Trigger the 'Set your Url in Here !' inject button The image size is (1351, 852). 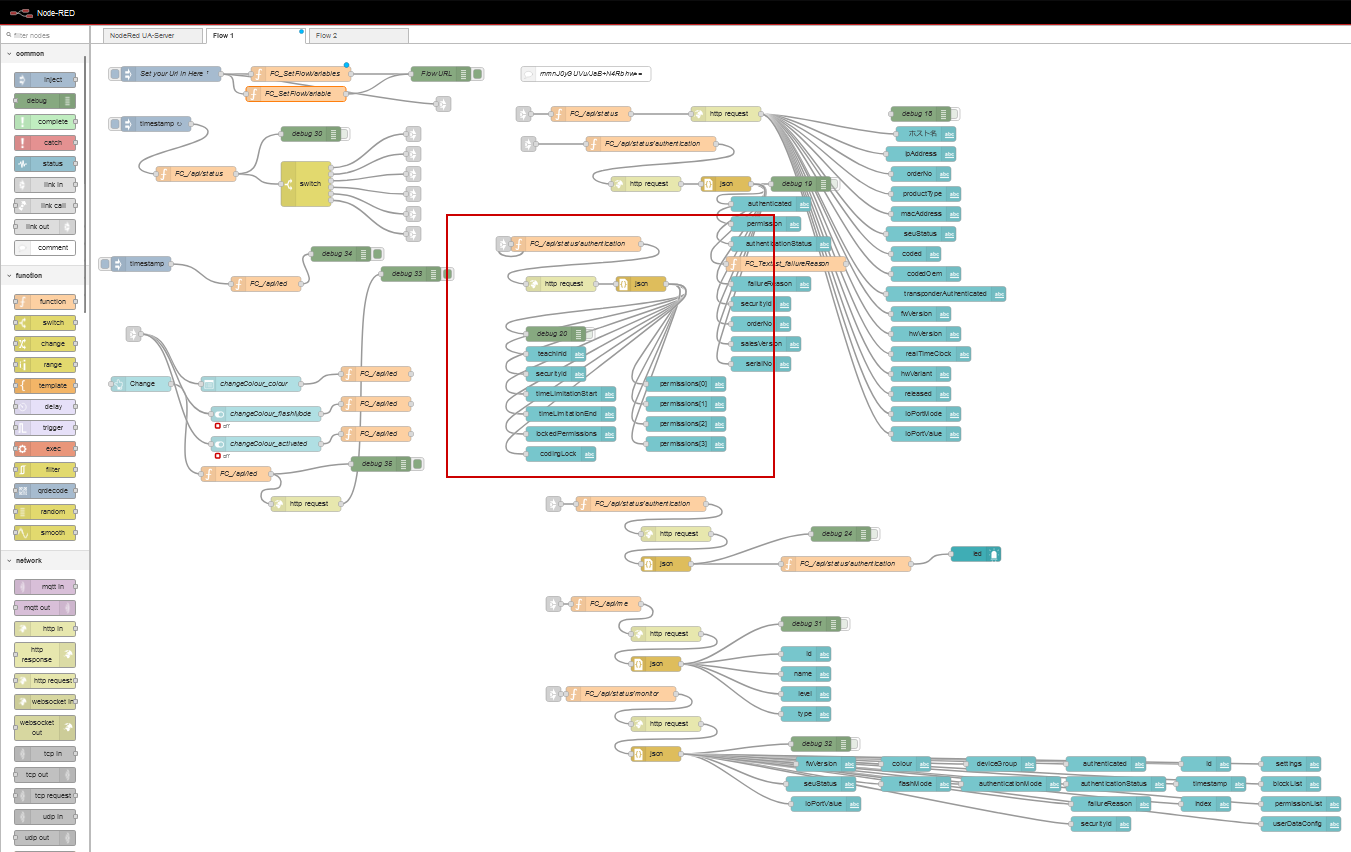[x=114, y=74]
